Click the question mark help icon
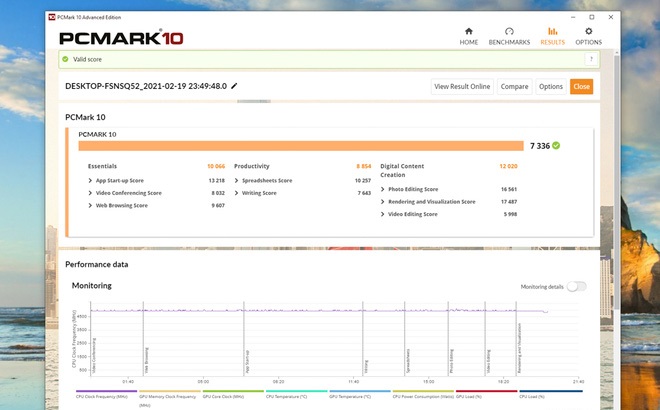The height and width of the screenshot is (410, 660). point(591,59)
